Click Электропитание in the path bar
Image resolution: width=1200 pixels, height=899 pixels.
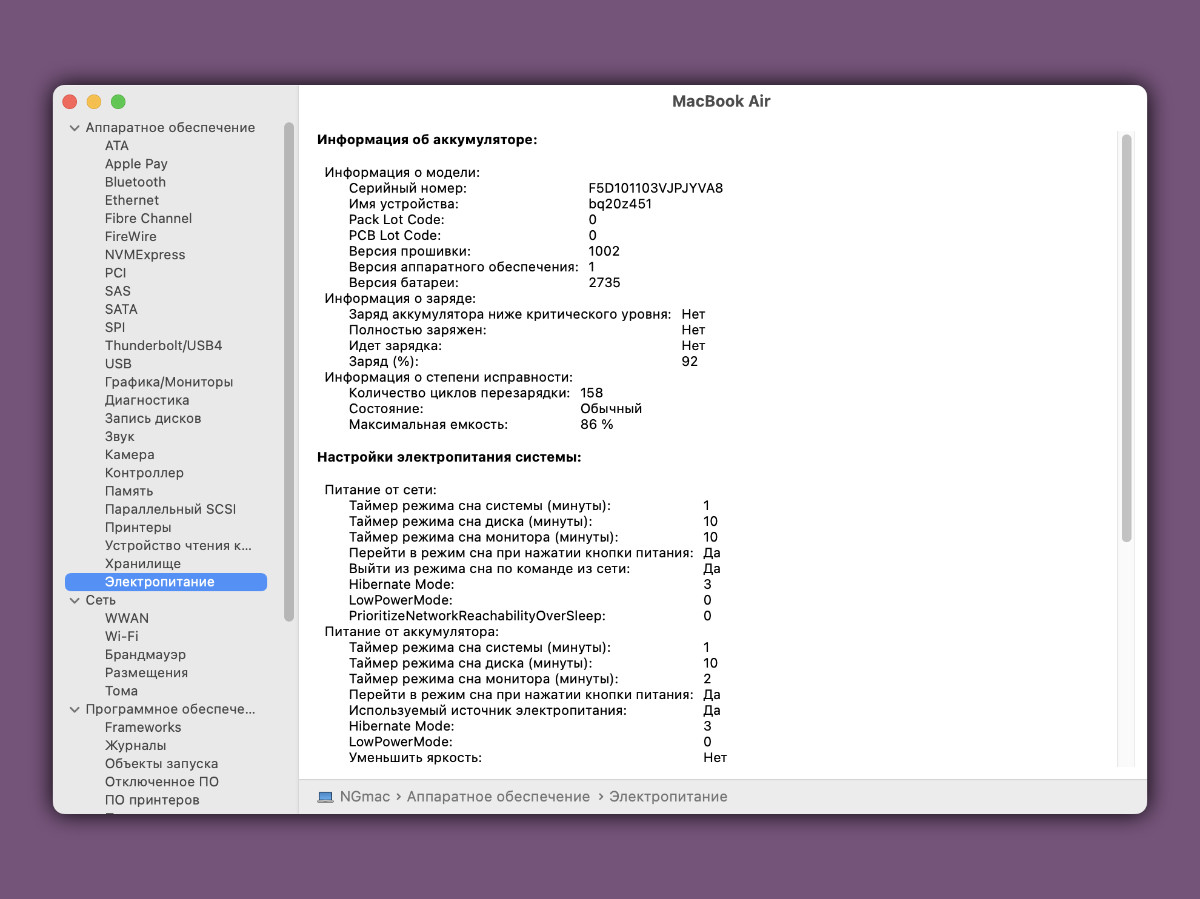[x=669, y=797]
